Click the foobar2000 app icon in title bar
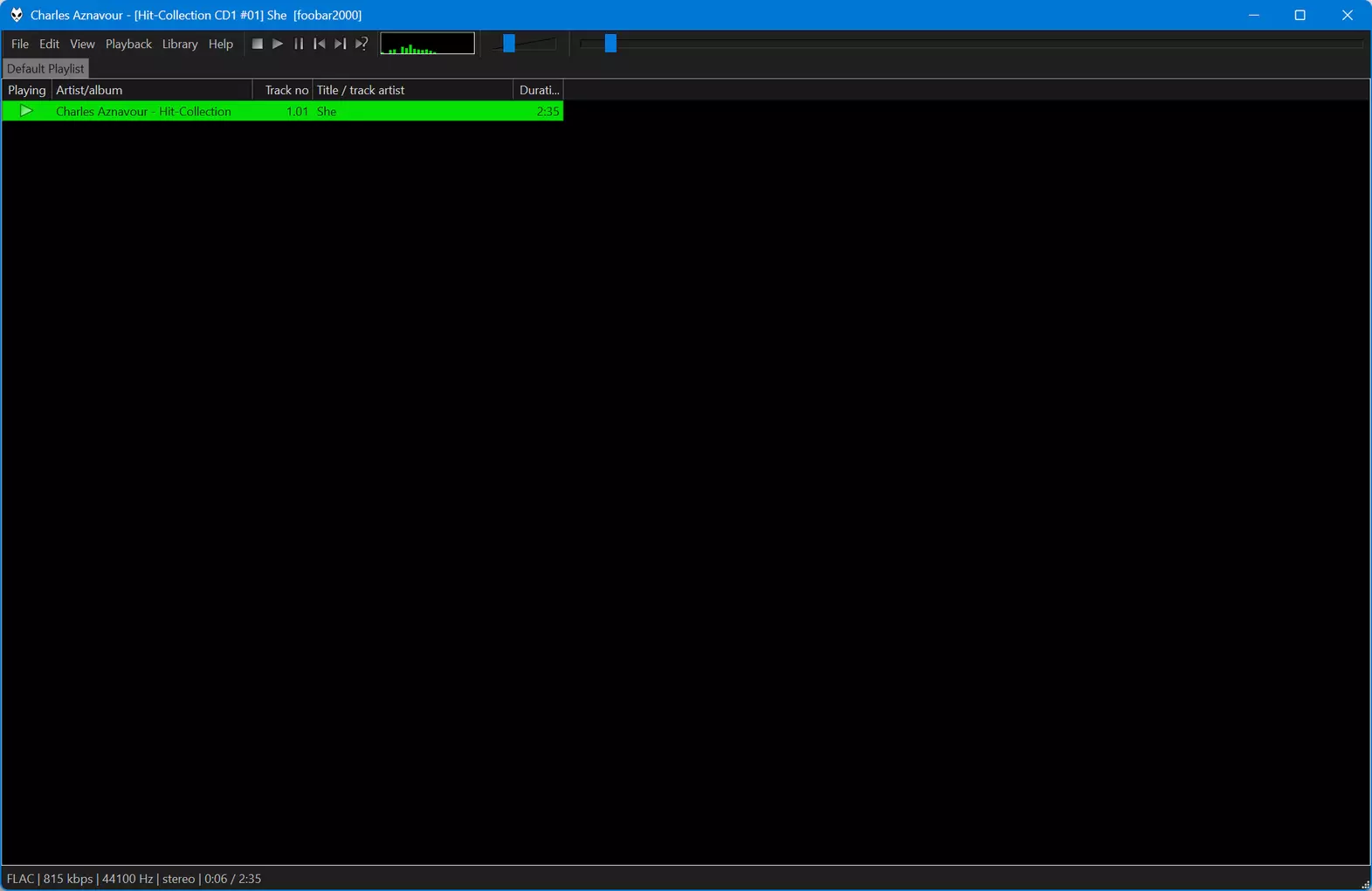 (x=17, y=15)
